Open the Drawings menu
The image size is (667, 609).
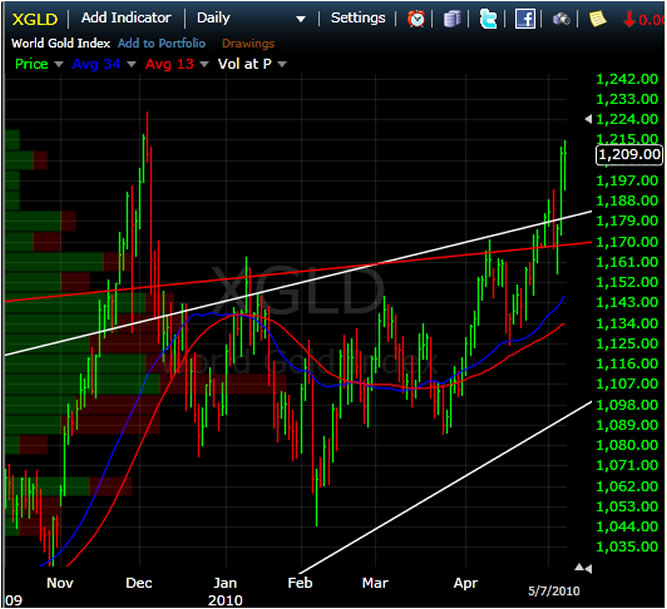(247, 43)
